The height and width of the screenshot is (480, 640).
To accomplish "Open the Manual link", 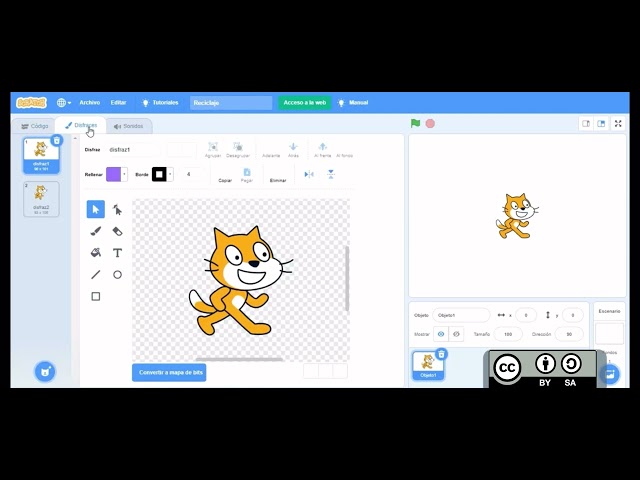I will click(x=353, y=102).
